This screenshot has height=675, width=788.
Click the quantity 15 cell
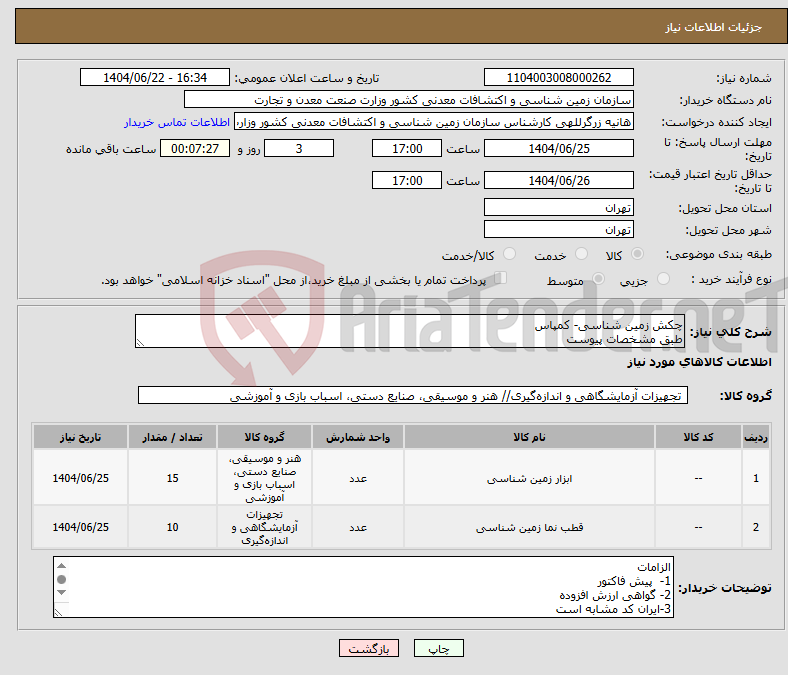[172, 477]
